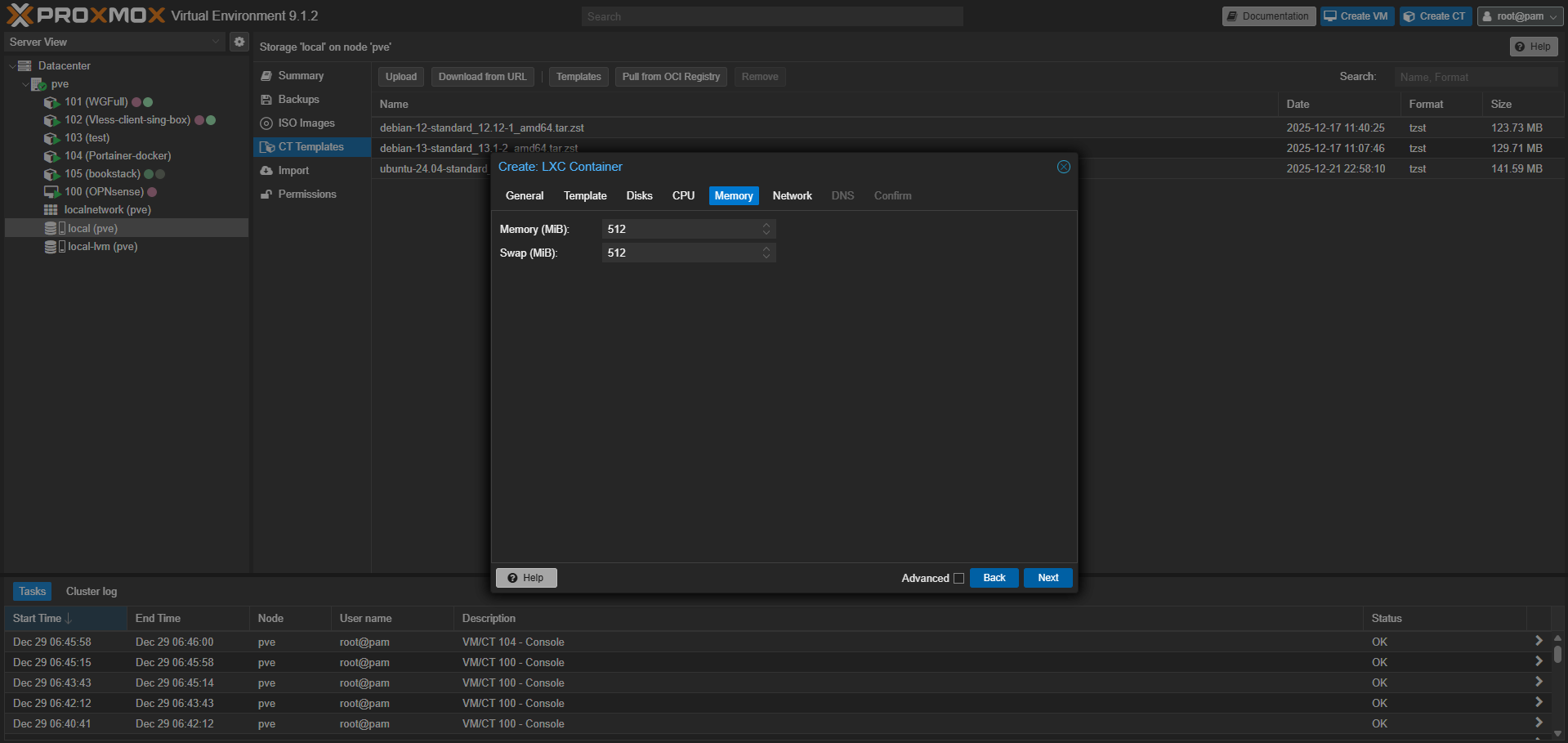Click the Back button
Image resolution: width=1568 pixels, height=743 pixels.
click(994, 578)
